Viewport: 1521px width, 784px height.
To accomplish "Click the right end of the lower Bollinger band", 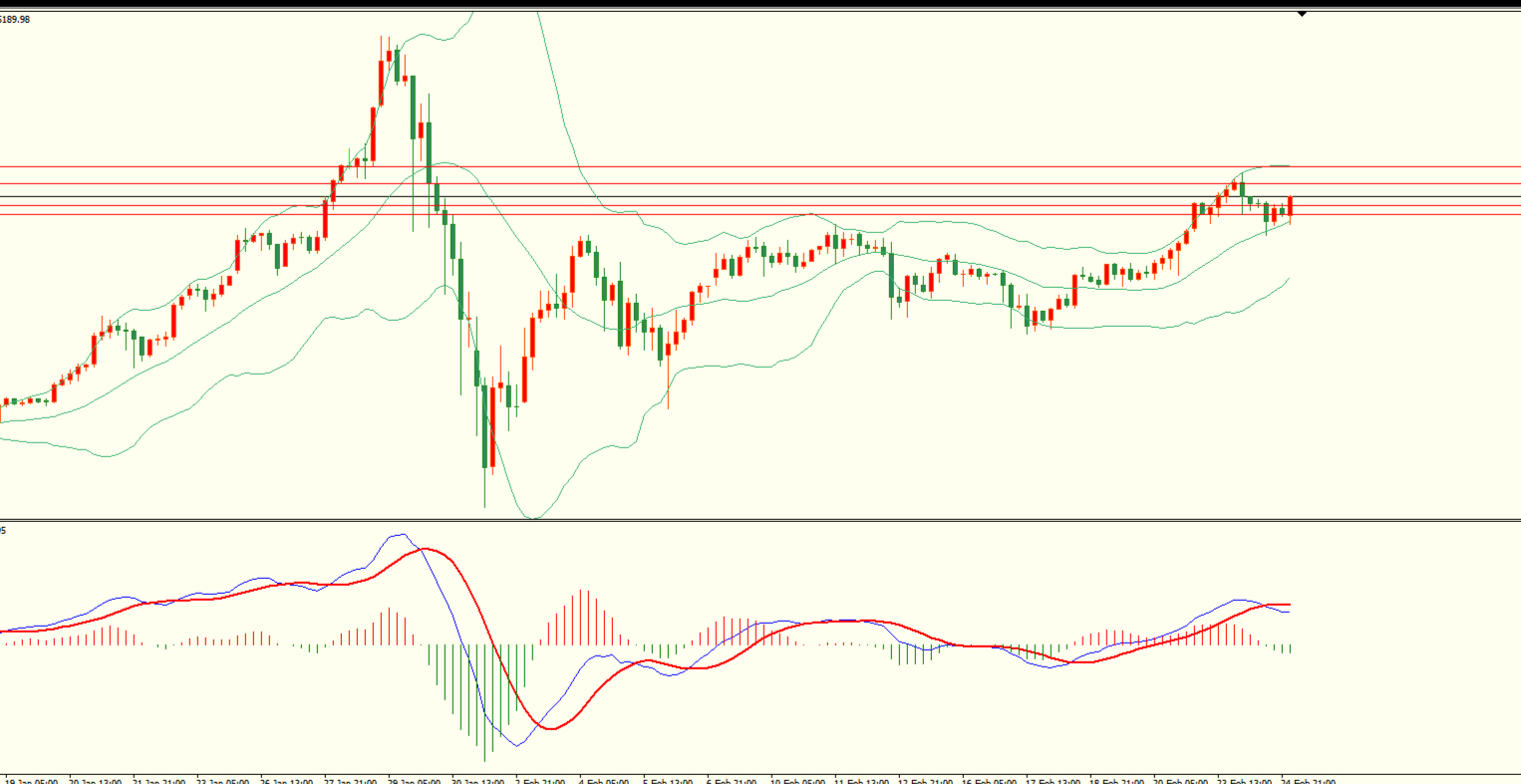I will click(x=1290, y=279).
